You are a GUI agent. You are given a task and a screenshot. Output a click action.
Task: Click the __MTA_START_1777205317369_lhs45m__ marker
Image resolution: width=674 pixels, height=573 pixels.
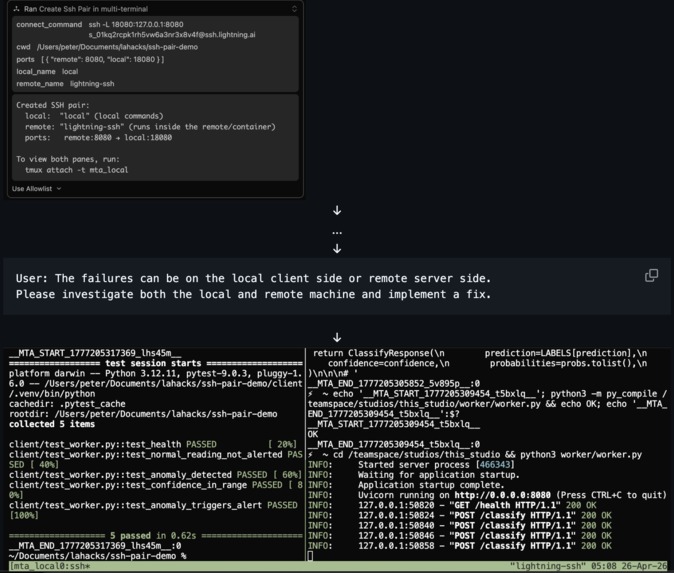[95, 353]
